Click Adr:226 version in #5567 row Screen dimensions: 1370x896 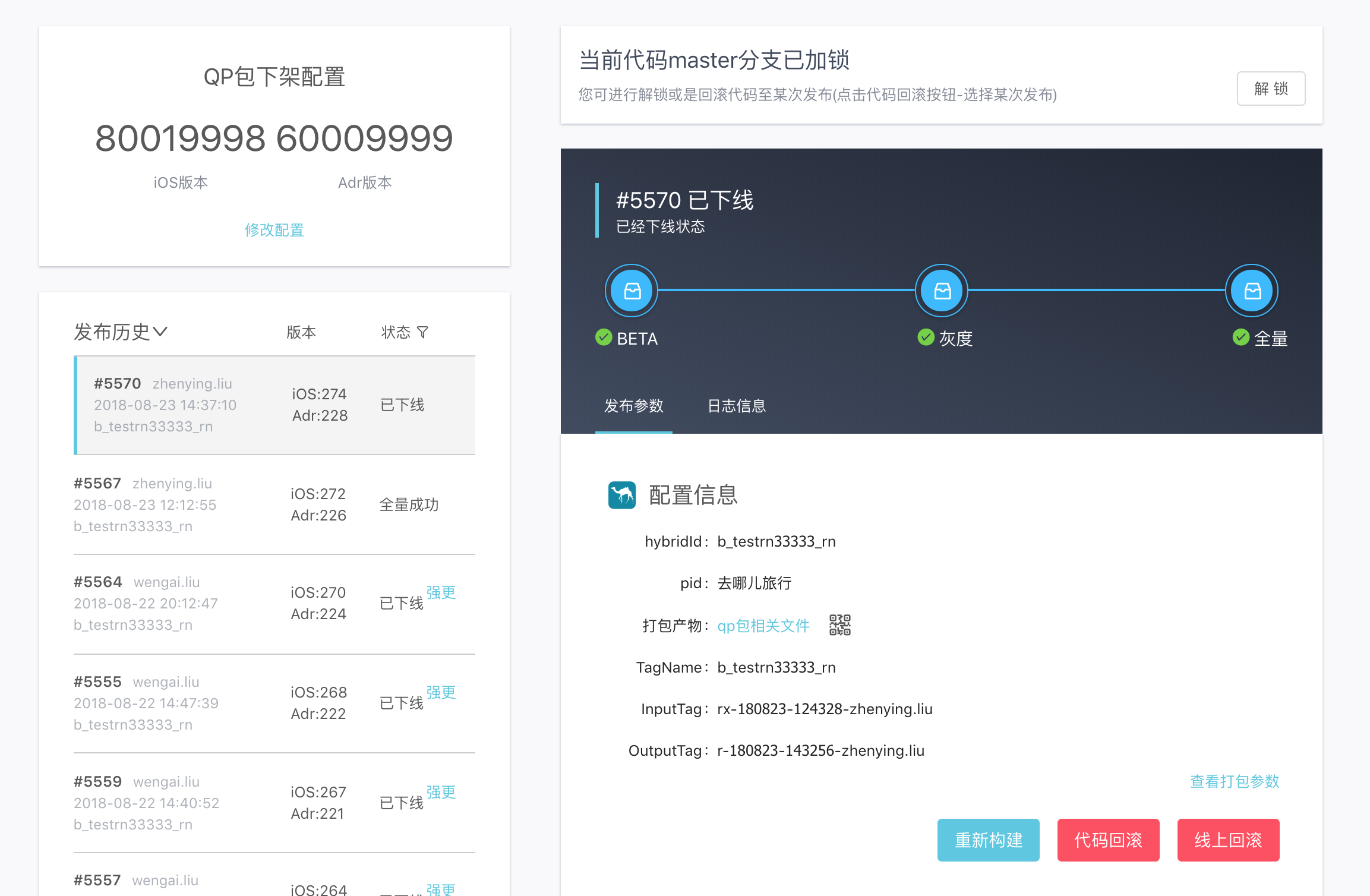click(318, 515)
